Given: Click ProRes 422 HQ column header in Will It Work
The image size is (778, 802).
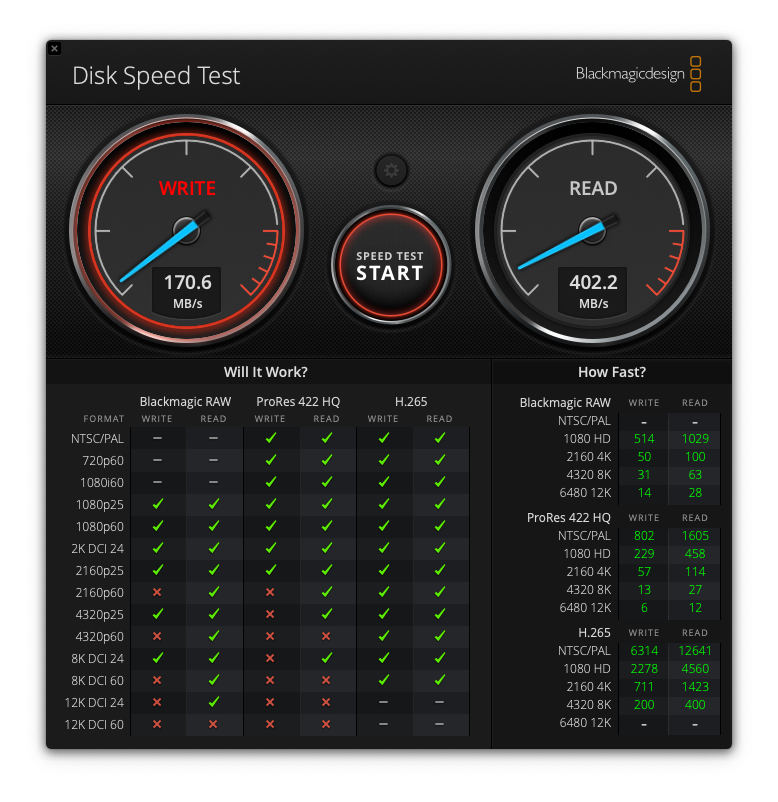Looking at the screenshot, I should pyautogui.click(x=298, y=402).
